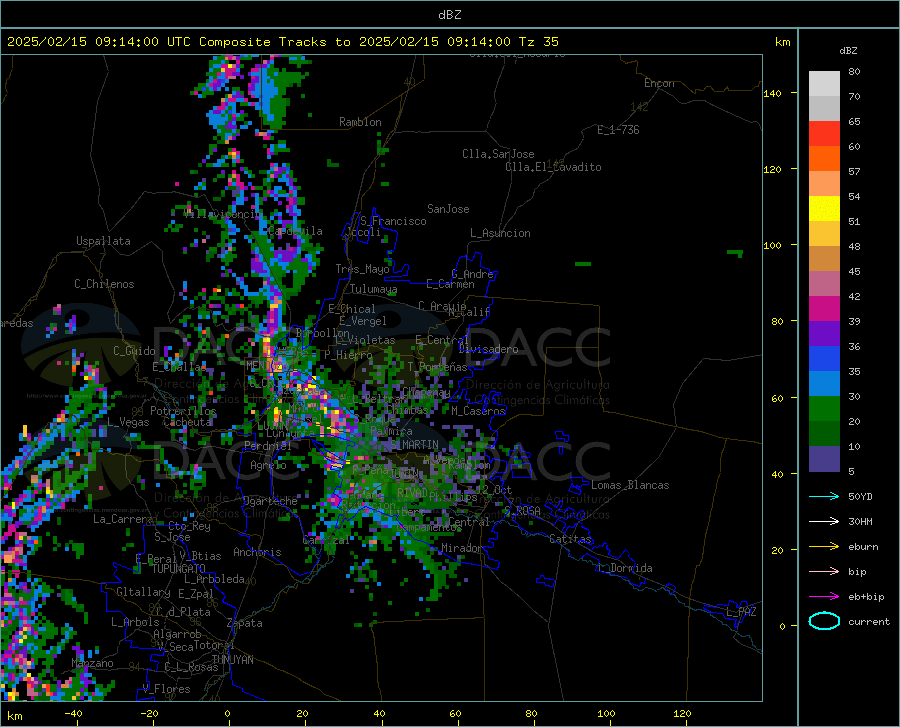This screenshot has height=727, width=900.
Task: Click the 'L_Dormida' place label
Action: click(x=625, y=568)
